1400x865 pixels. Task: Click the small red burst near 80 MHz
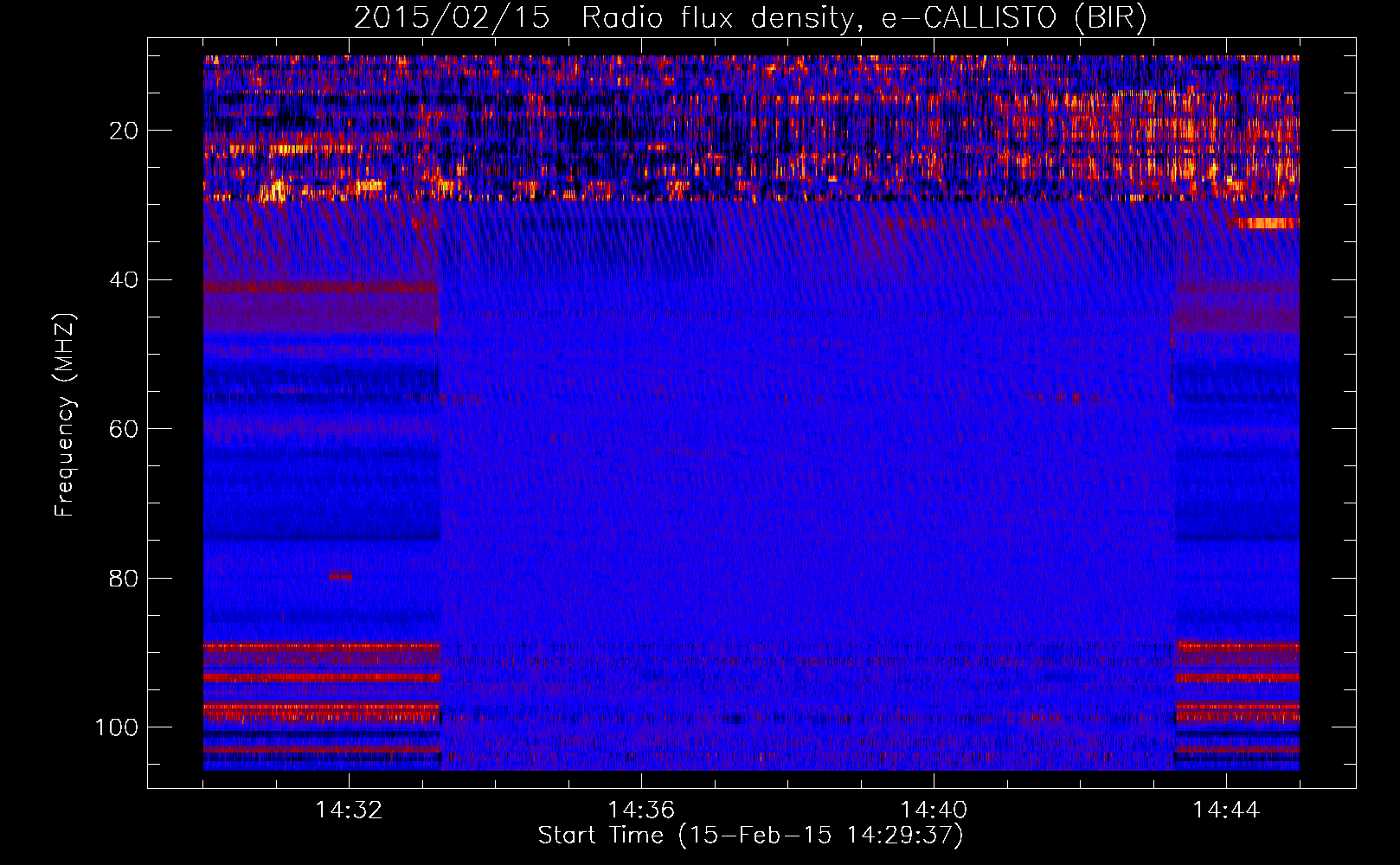tap(340, 575)
